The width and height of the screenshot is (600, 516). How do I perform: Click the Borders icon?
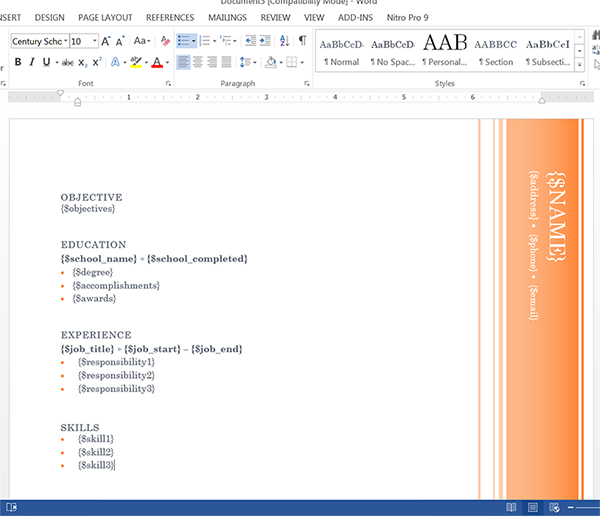(292, 62)
